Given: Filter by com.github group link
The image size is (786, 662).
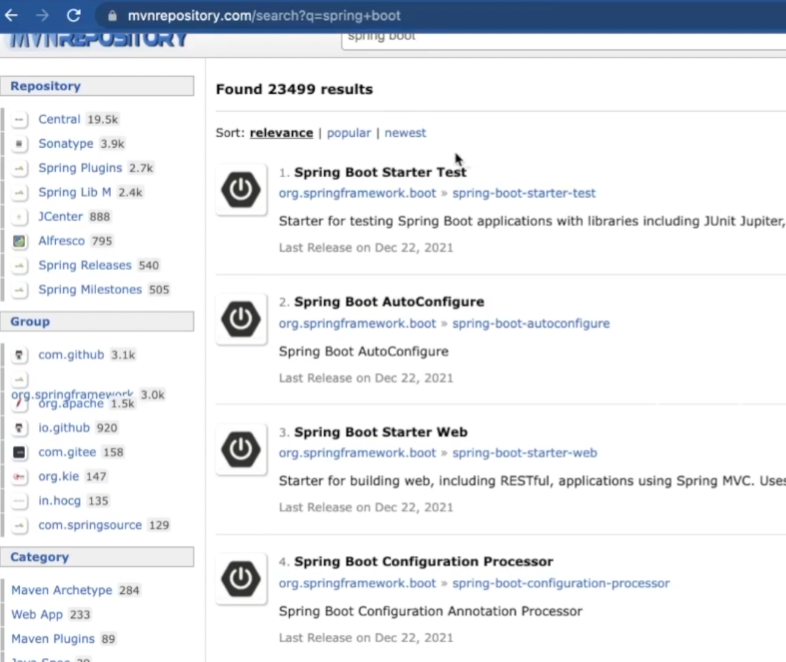Looking at the screenshot, I should (x=71, y=355).
